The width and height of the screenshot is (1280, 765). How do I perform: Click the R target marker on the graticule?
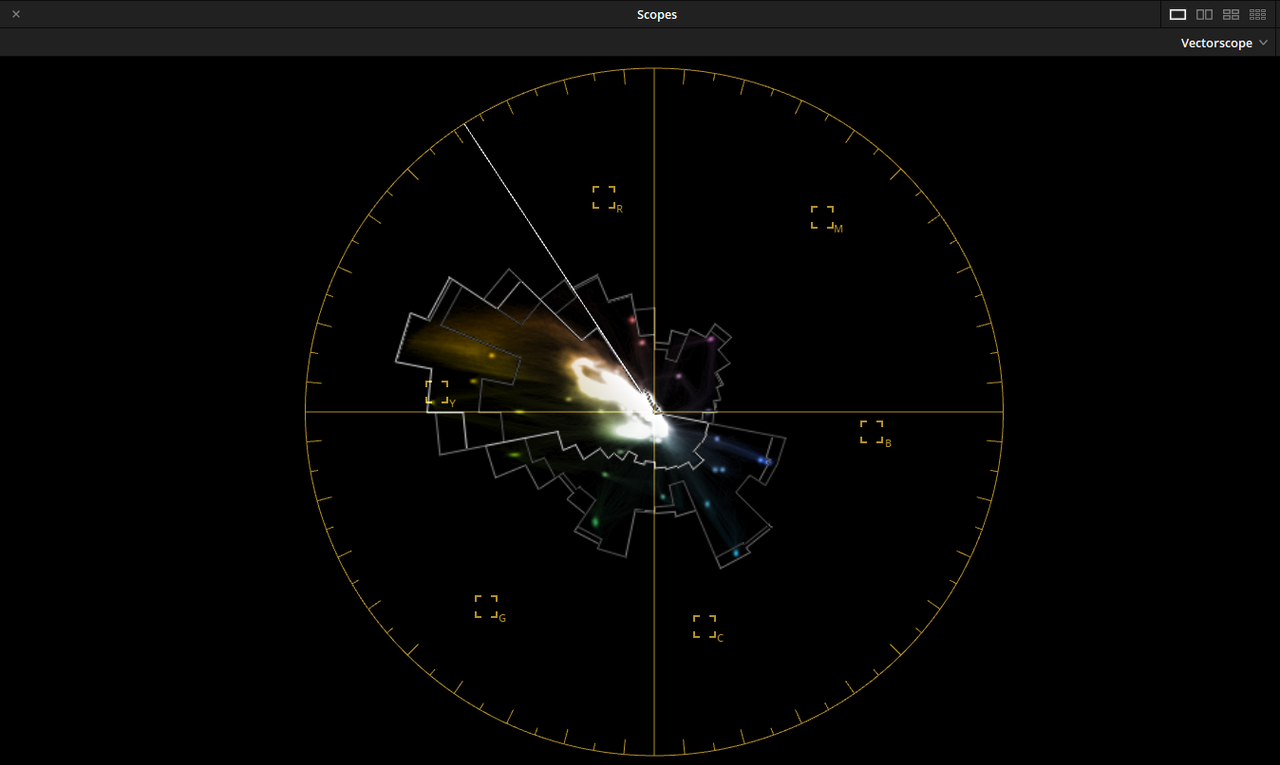point(604,196)
